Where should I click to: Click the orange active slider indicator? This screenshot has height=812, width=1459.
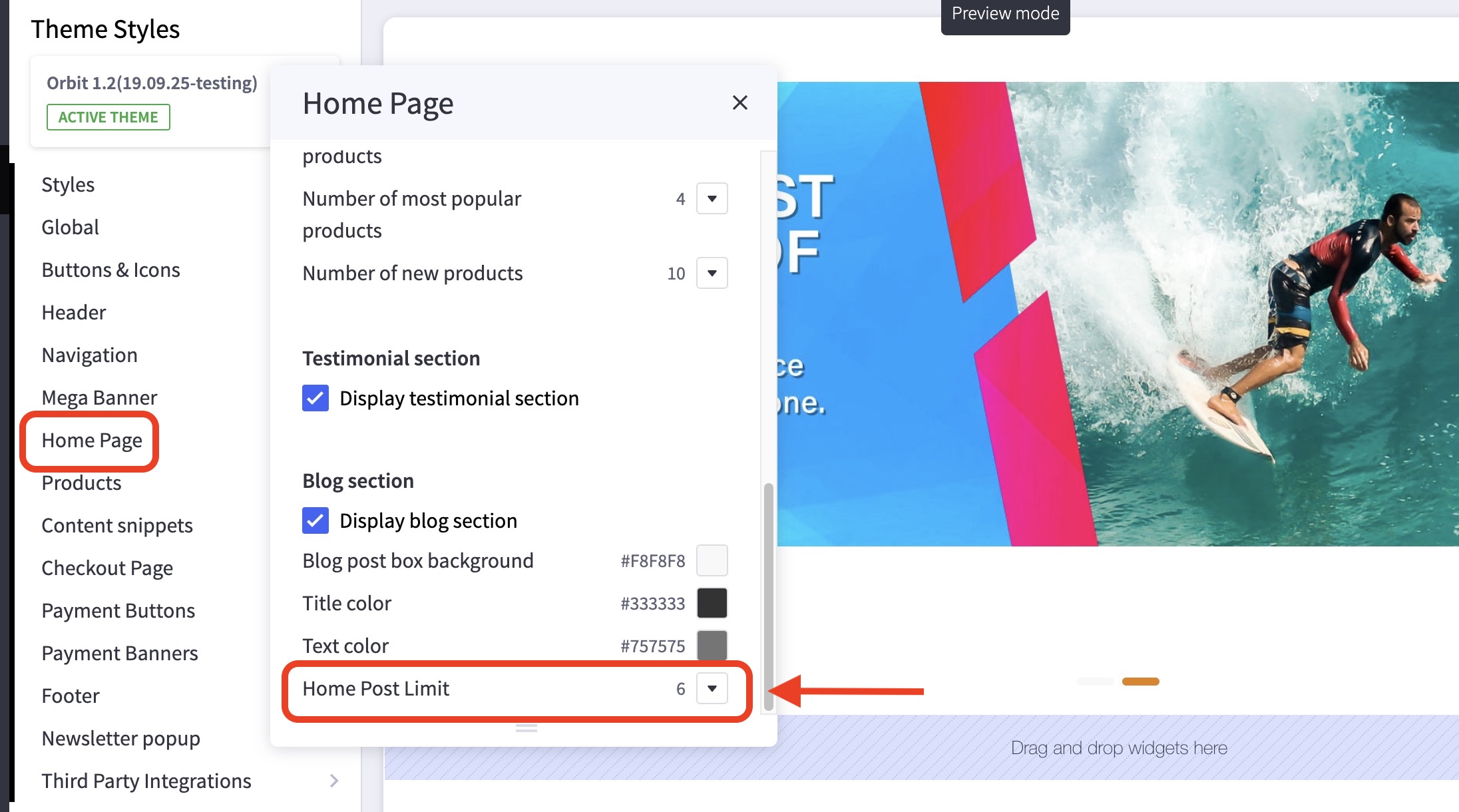pos(1140,682)
